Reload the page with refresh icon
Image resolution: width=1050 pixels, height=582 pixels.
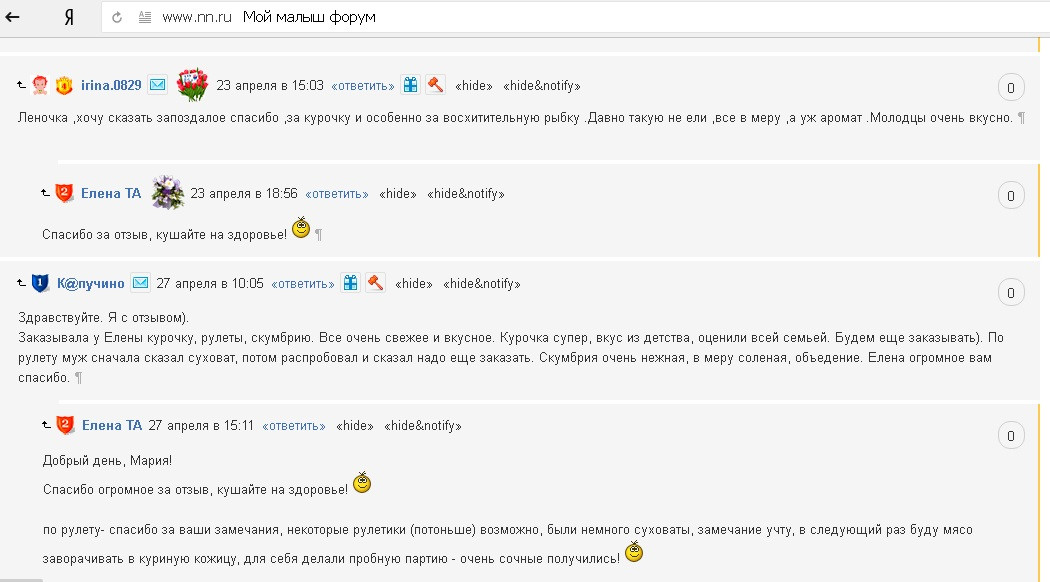pyautogui.click(x=117, y=17)
